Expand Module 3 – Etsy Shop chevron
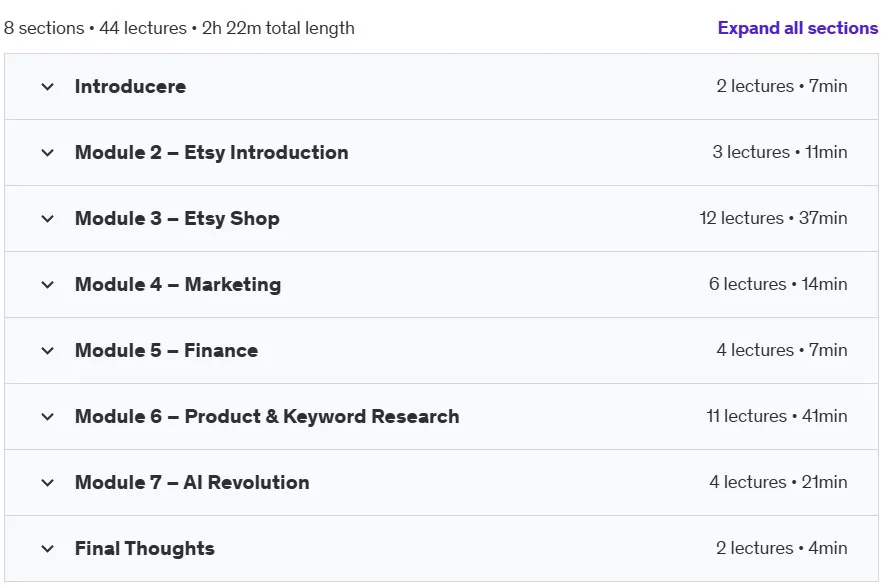The image size is (884, 587). click(48, 219)
